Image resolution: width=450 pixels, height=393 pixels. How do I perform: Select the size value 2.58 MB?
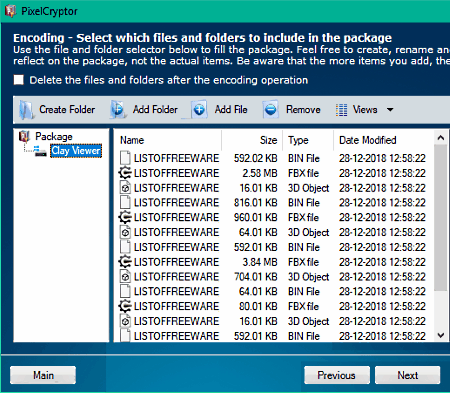click(260, 173)
